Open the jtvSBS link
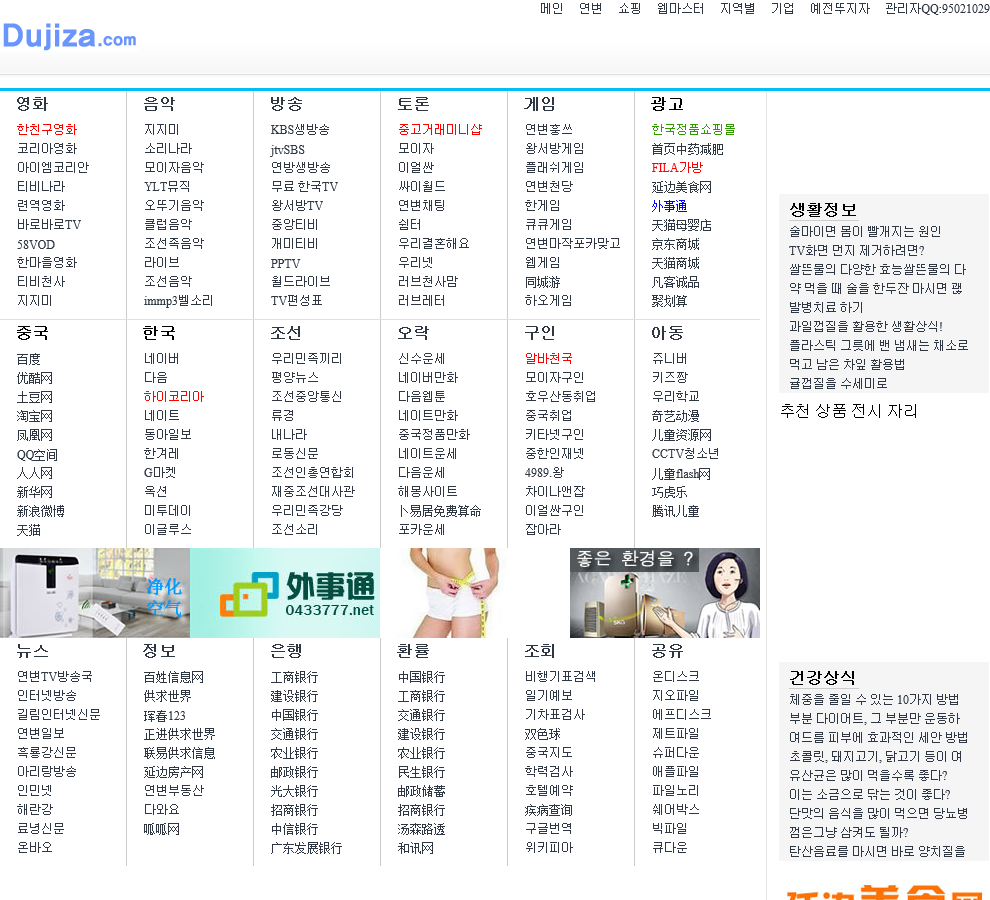The height and width of the screenshot is (900, 990). tap(287, 149)
